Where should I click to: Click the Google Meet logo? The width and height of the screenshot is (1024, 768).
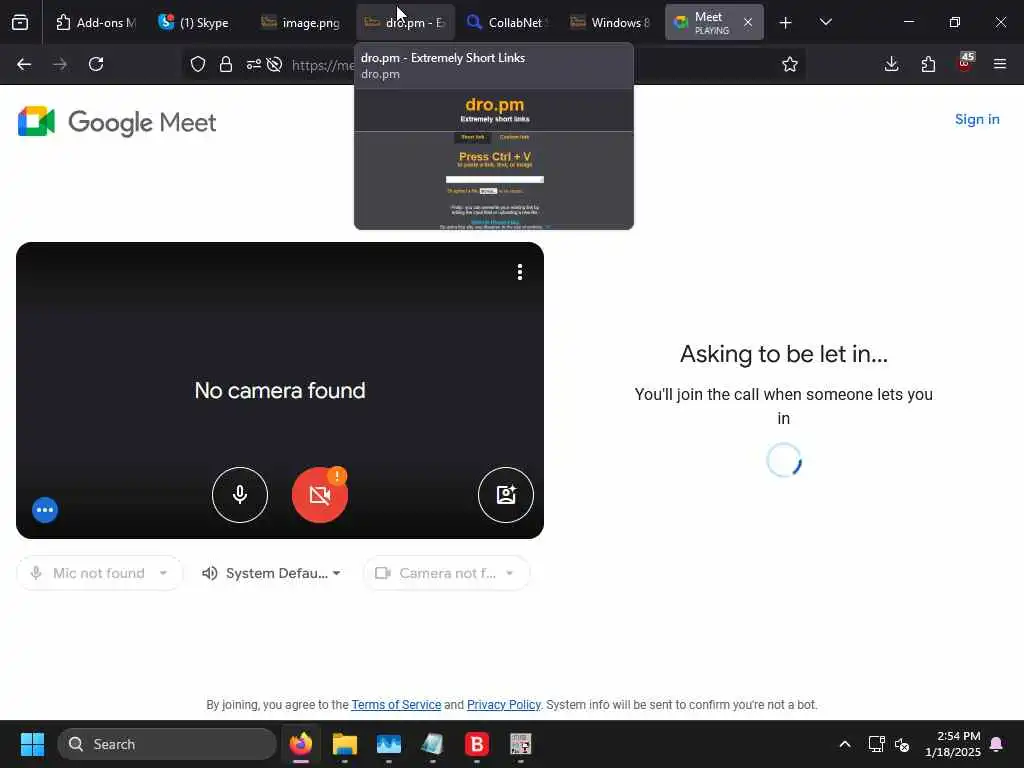117,122
